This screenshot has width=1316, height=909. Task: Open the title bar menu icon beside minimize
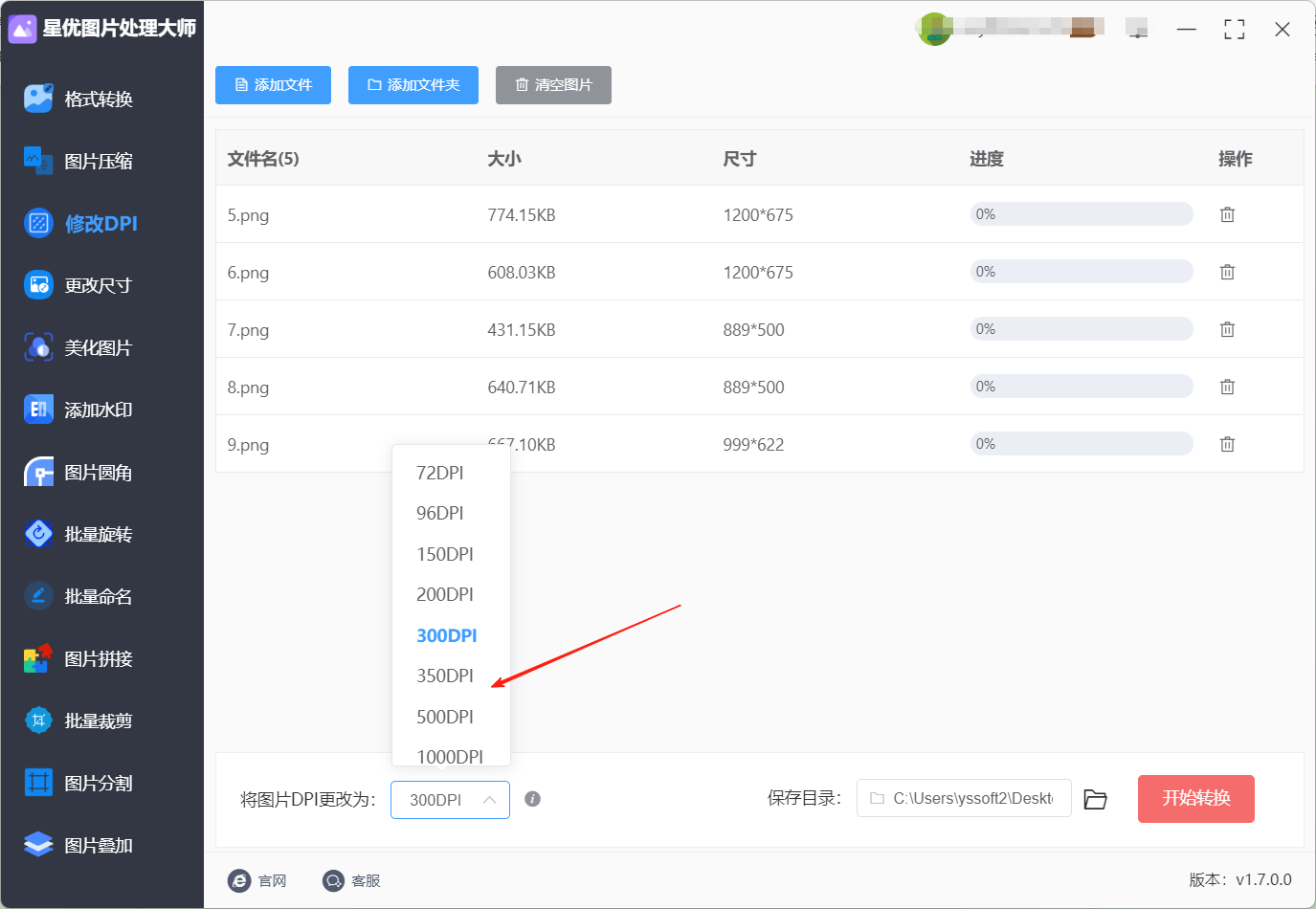pos(1137,29)
